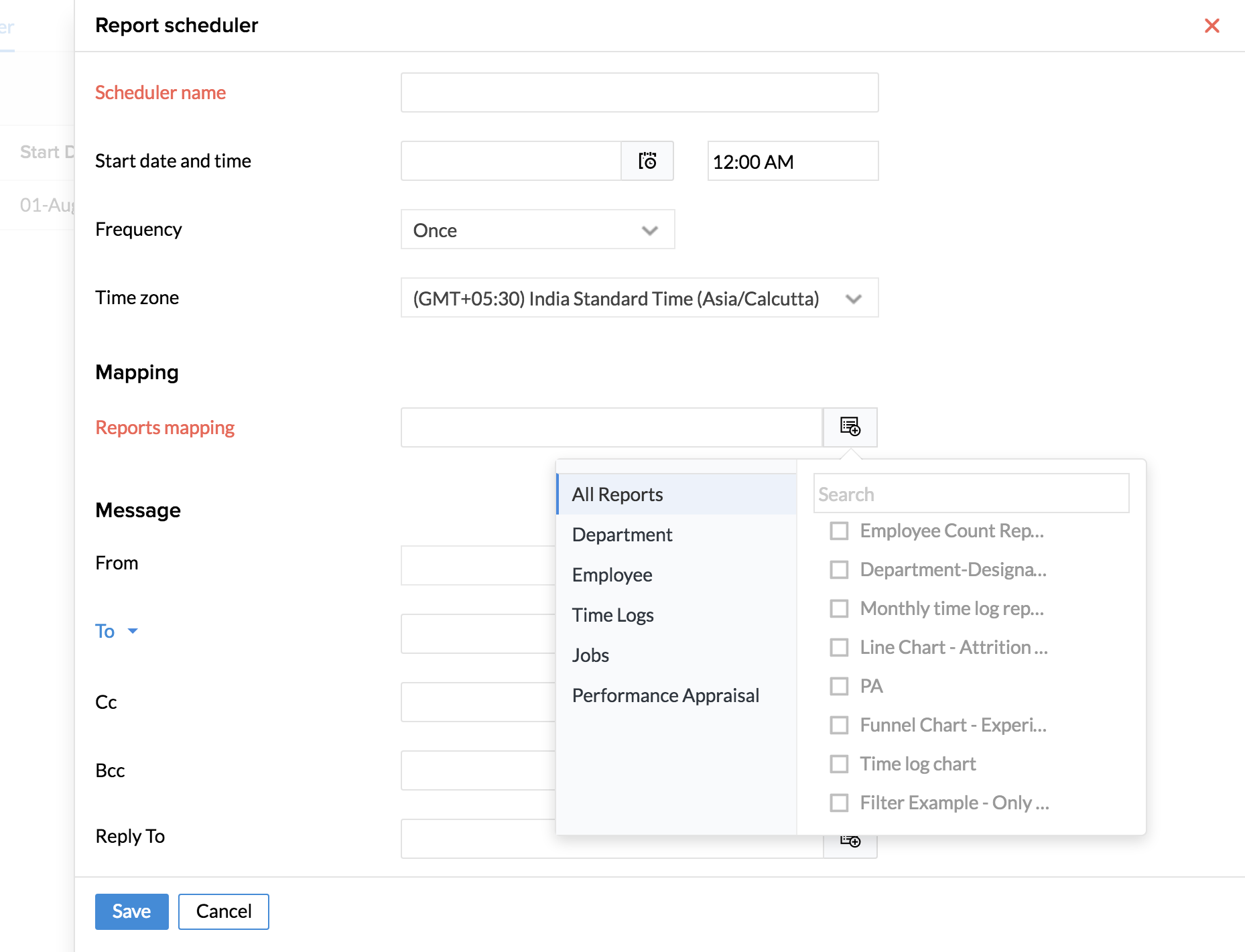Click the Reports mapping list icon
The image size is (1245, 952).
850,427
